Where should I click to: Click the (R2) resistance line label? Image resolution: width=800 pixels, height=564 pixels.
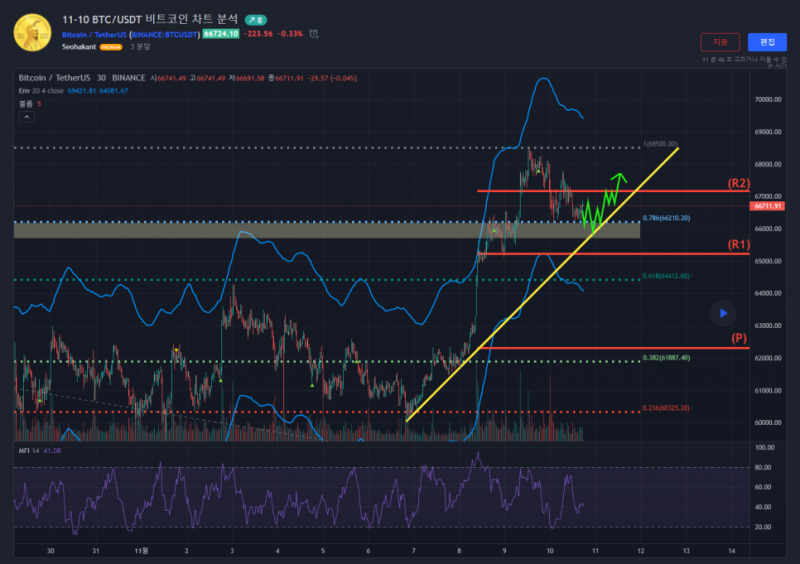[x=739, y=184]
